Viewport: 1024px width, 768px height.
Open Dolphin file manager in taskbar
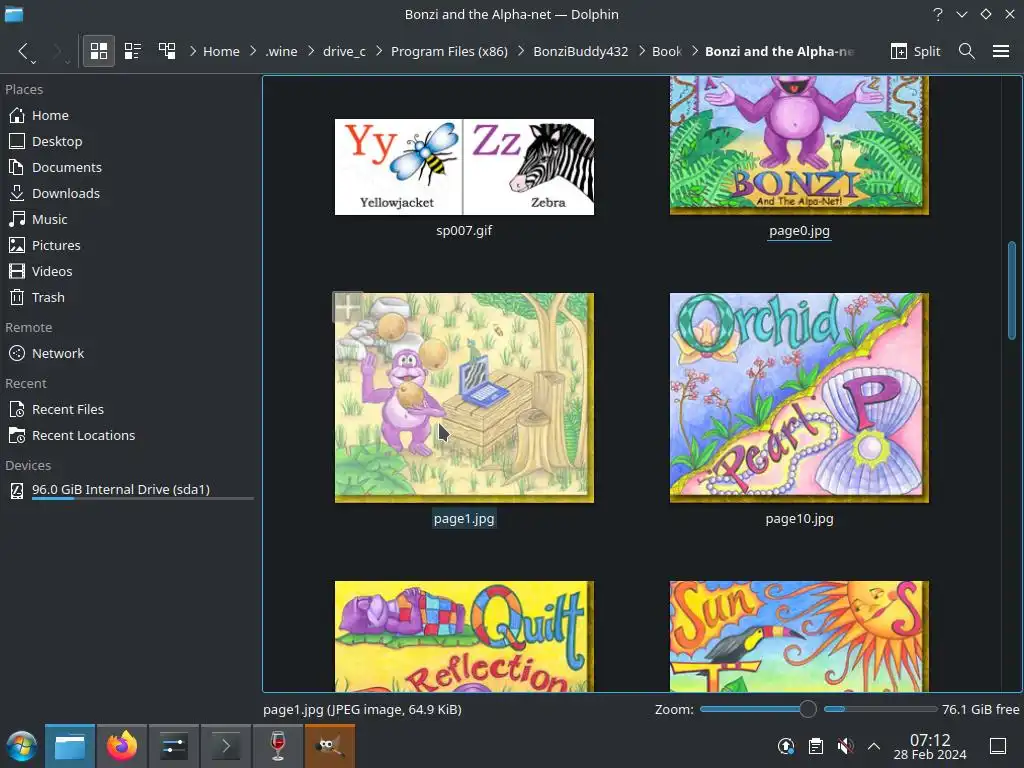pos(70,746)
